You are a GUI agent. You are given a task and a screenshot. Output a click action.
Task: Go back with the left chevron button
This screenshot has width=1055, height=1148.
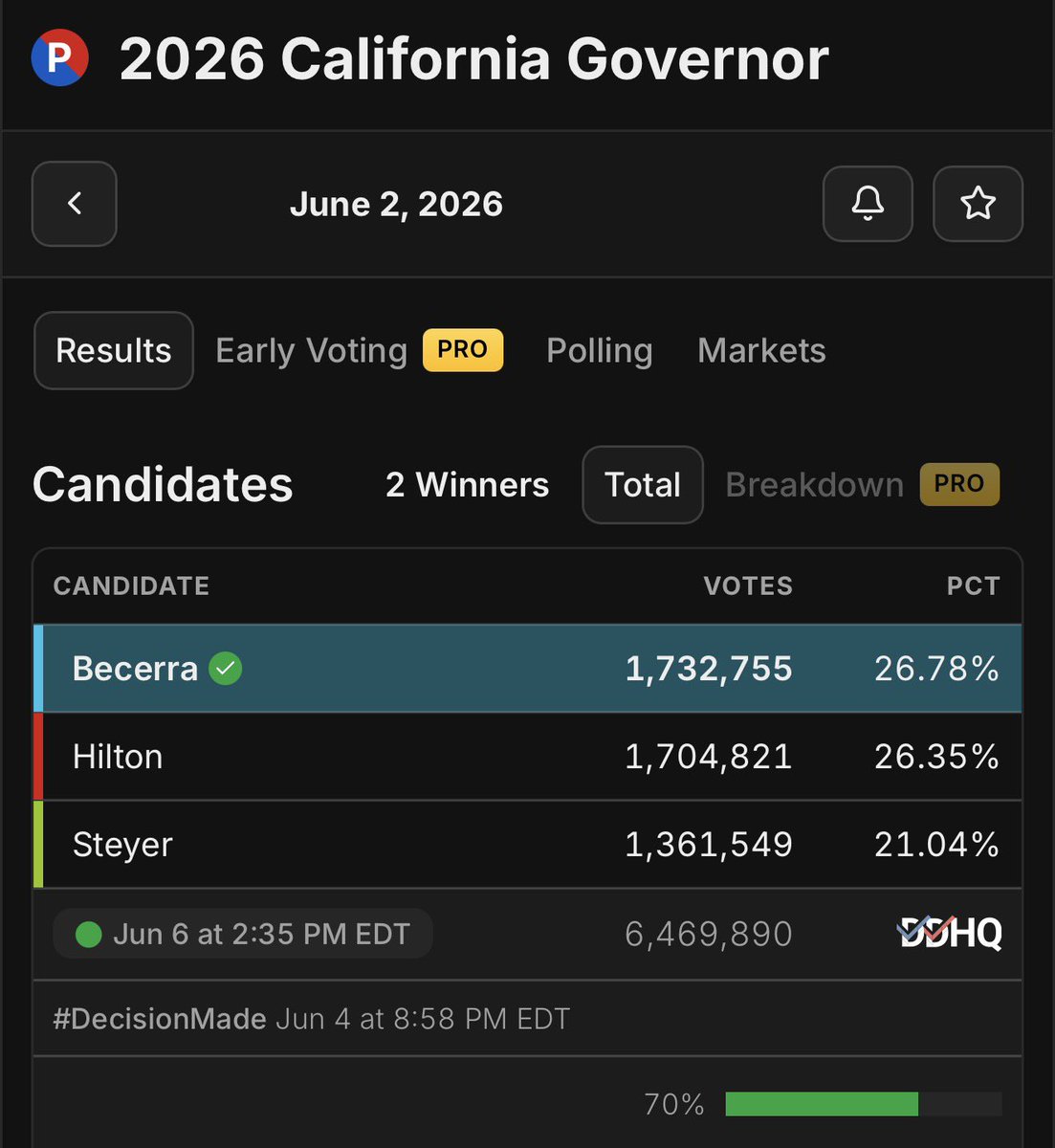click(75, 204)
